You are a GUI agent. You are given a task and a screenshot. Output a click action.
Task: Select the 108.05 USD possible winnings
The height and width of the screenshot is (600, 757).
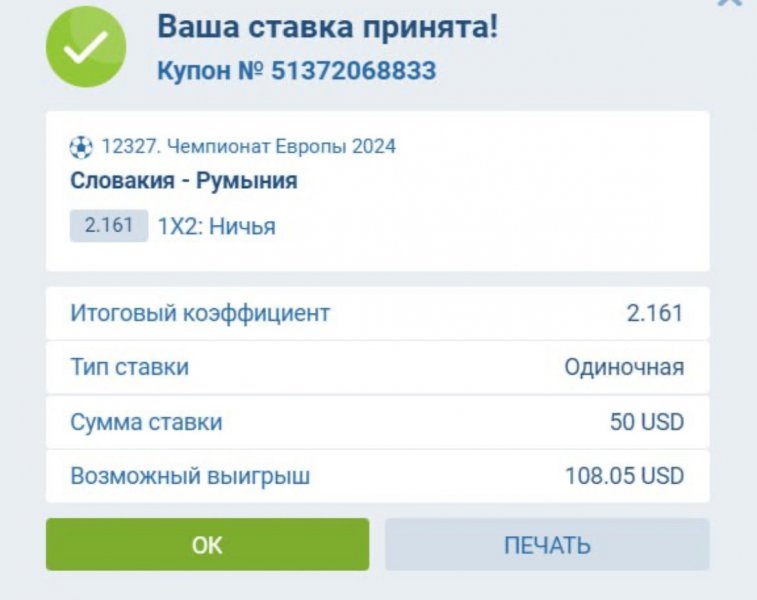click(625, 476)
